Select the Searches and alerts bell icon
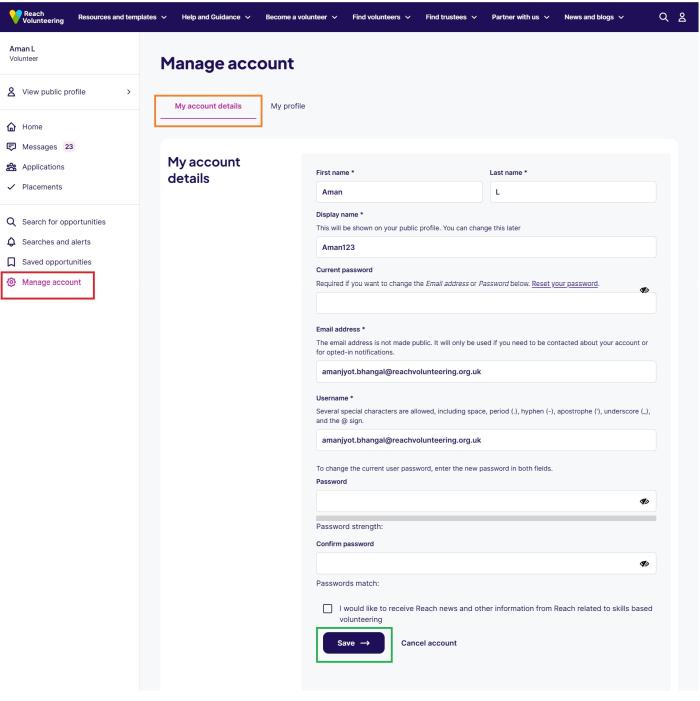 [11, 242]
